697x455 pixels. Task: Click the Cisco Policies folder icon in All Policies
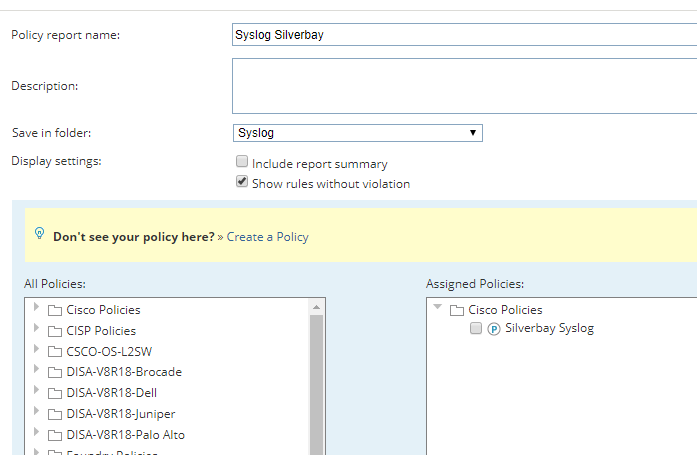coord(55,310)
